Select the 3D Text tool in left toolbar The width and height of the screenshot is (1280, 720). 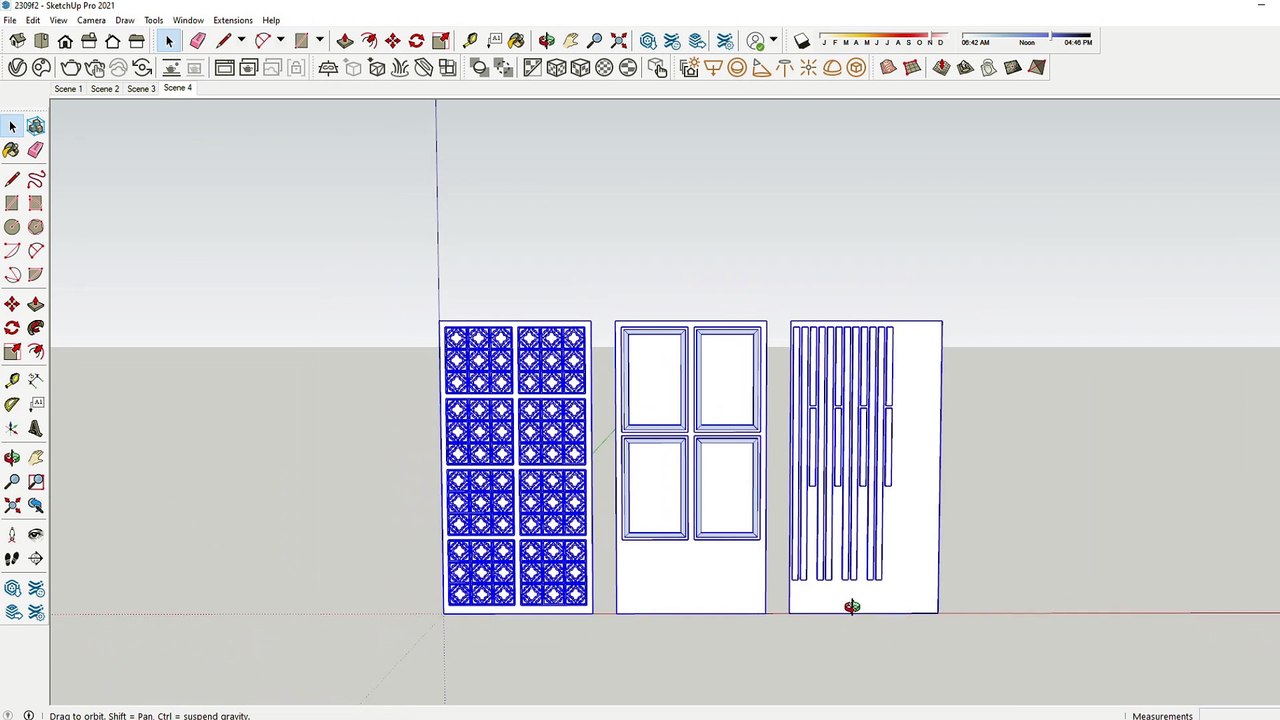(36, 428)
